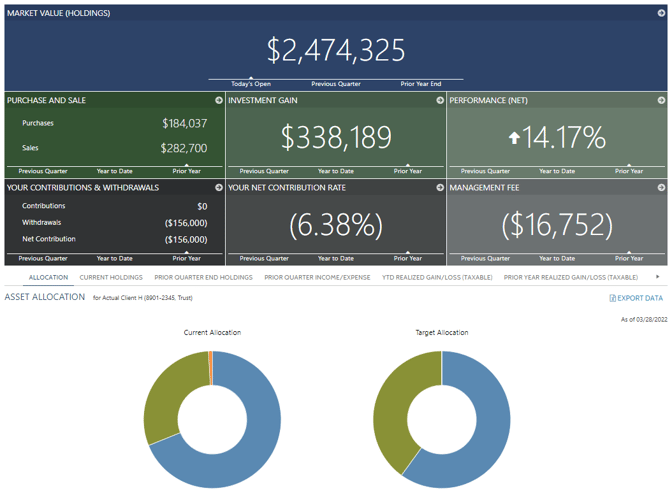Click the Target Allocation chart title
672x498 pixels.
442,333
